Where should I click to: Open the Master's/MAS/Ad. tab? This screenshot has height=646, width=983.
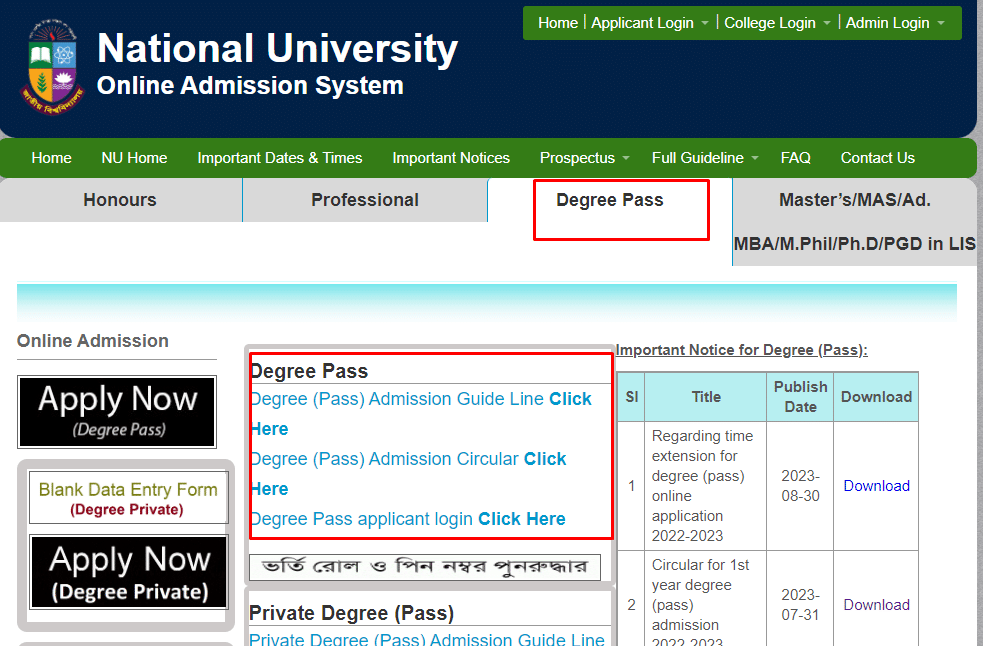(855, 200)
